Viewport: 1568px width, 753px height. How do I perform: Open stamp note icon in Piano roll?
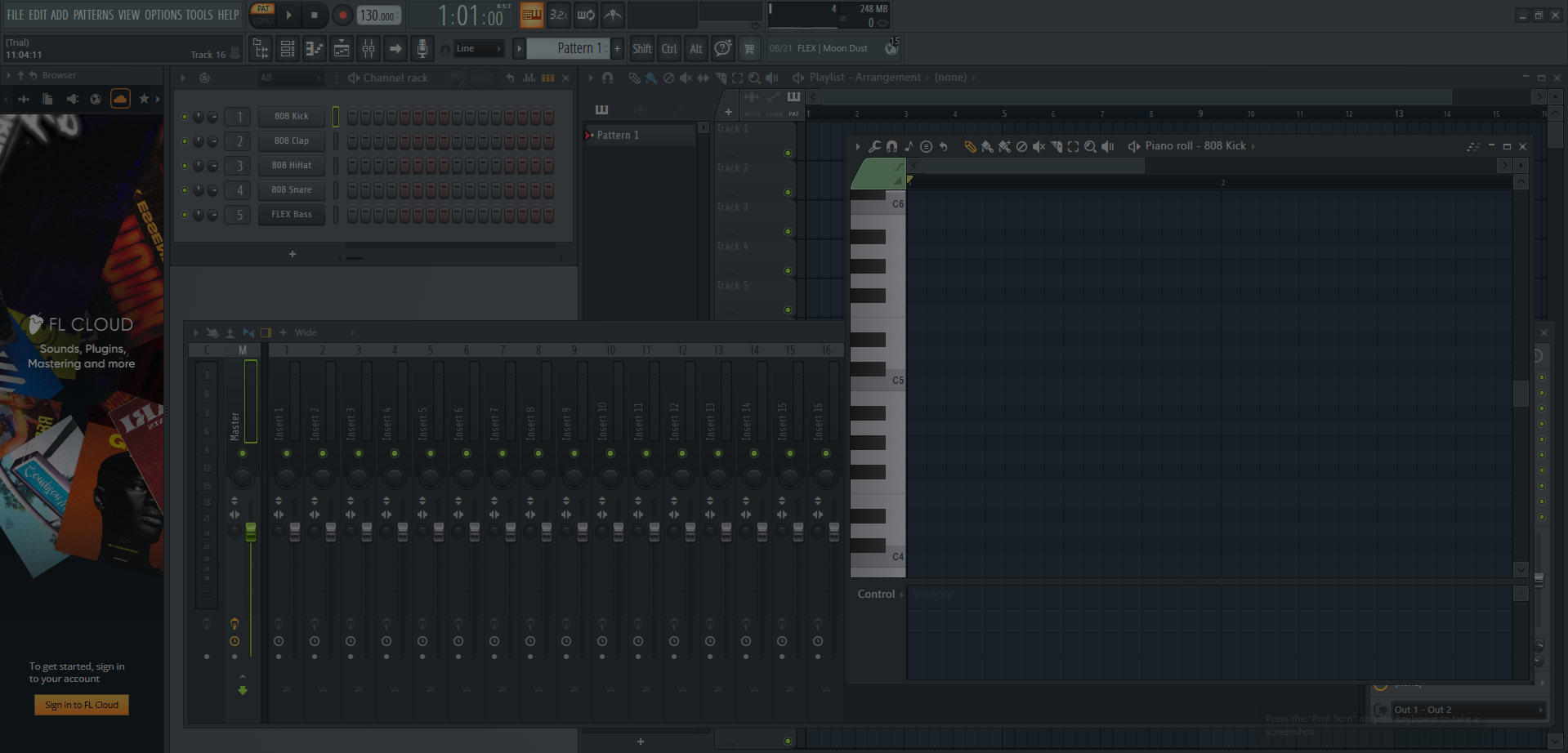pos(909,146)
